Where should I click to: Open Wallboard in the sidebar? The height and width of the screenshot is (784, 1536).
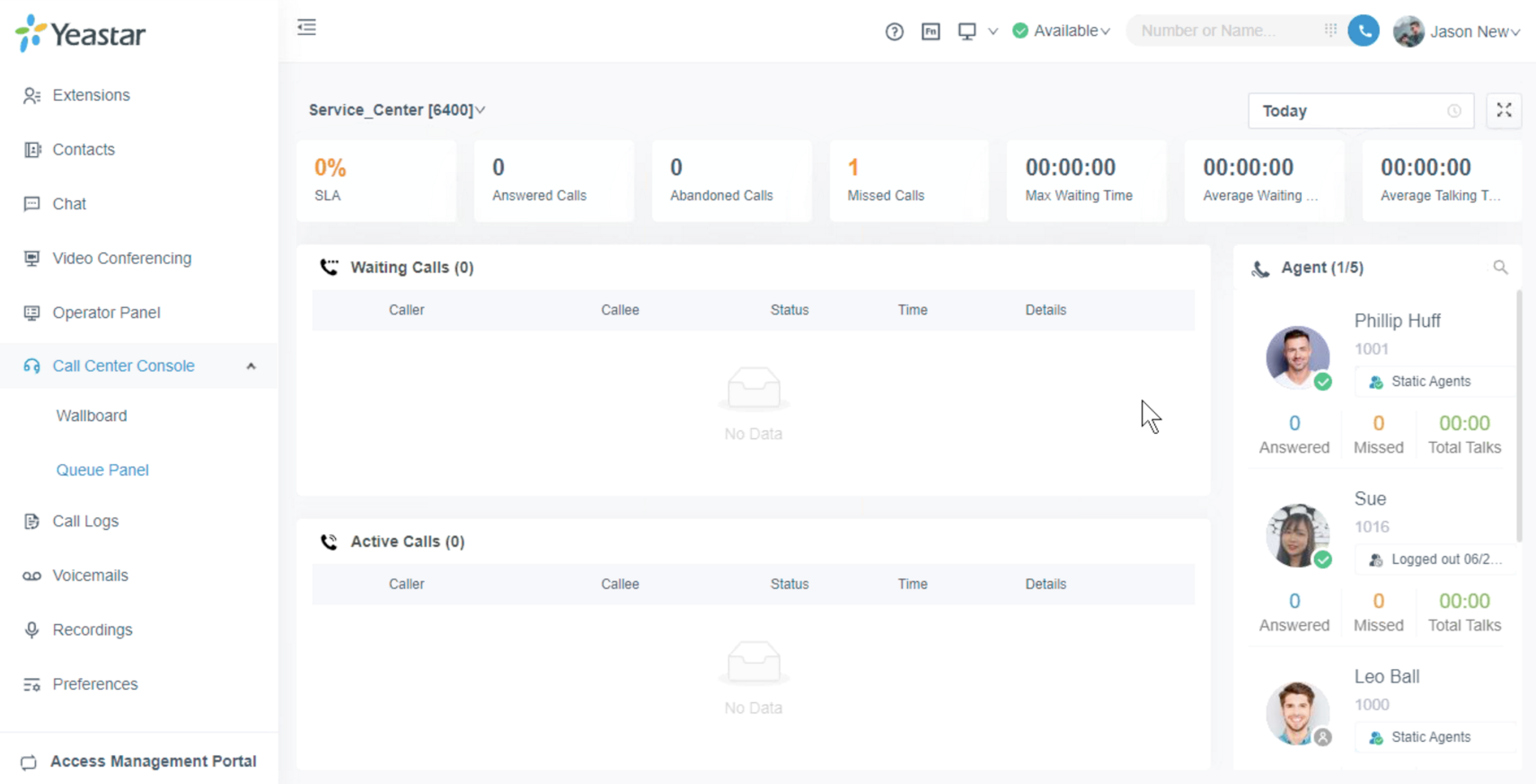click(x=91, y=415)
